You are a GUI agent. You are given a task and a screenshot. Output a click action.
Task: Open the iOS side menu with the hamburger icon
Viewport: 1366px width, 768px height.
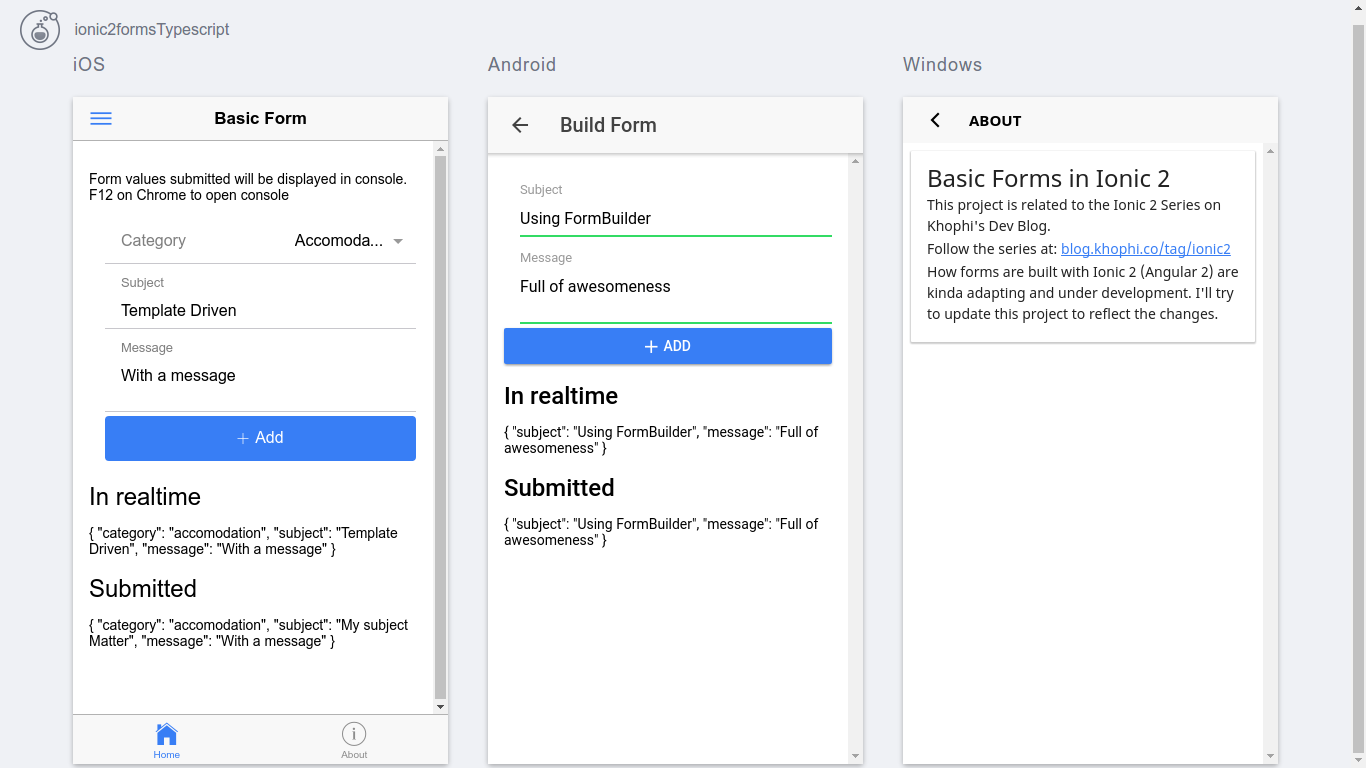point(100,118)
